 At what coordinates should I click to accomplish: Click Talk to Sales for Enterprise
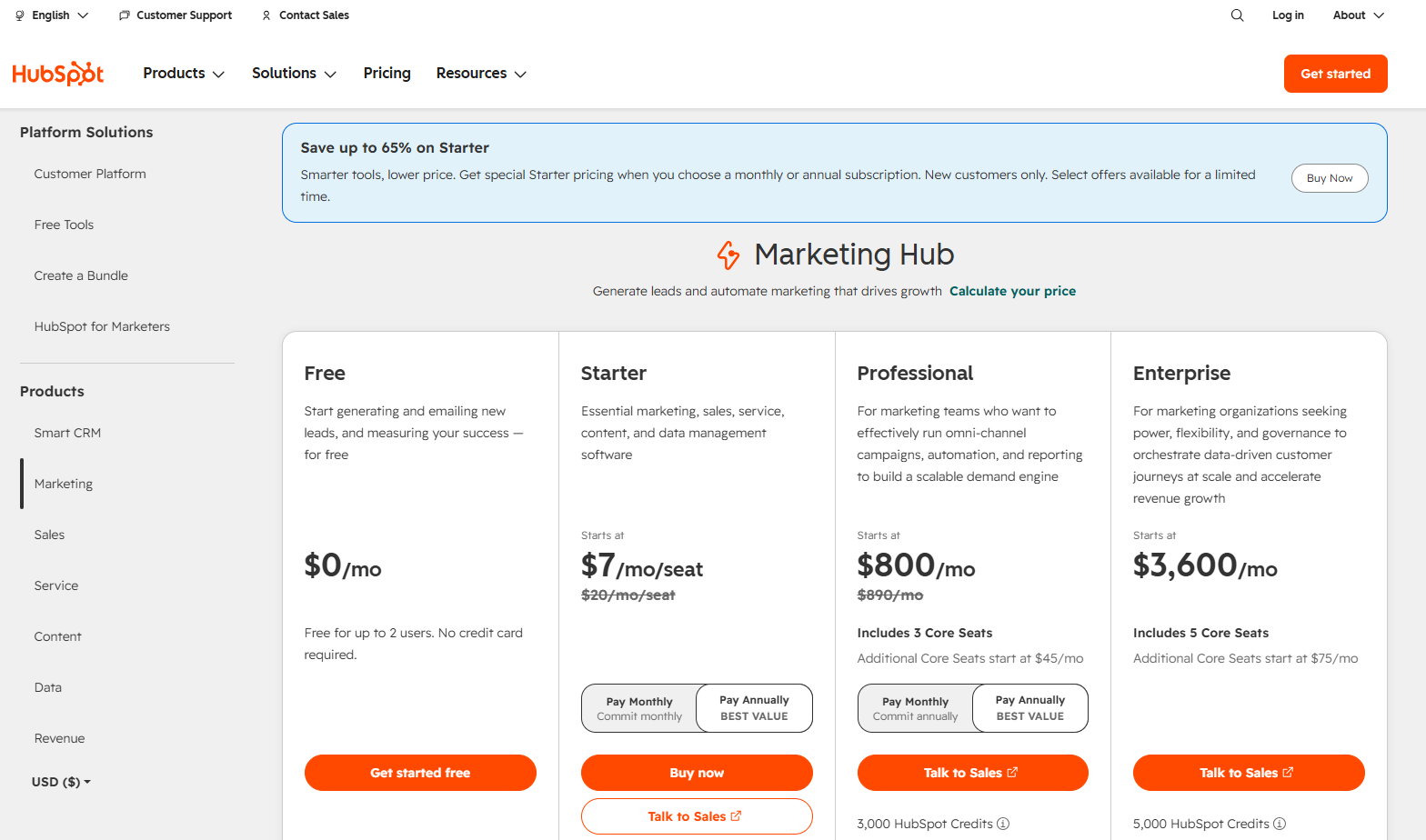tap(1249, 773)
